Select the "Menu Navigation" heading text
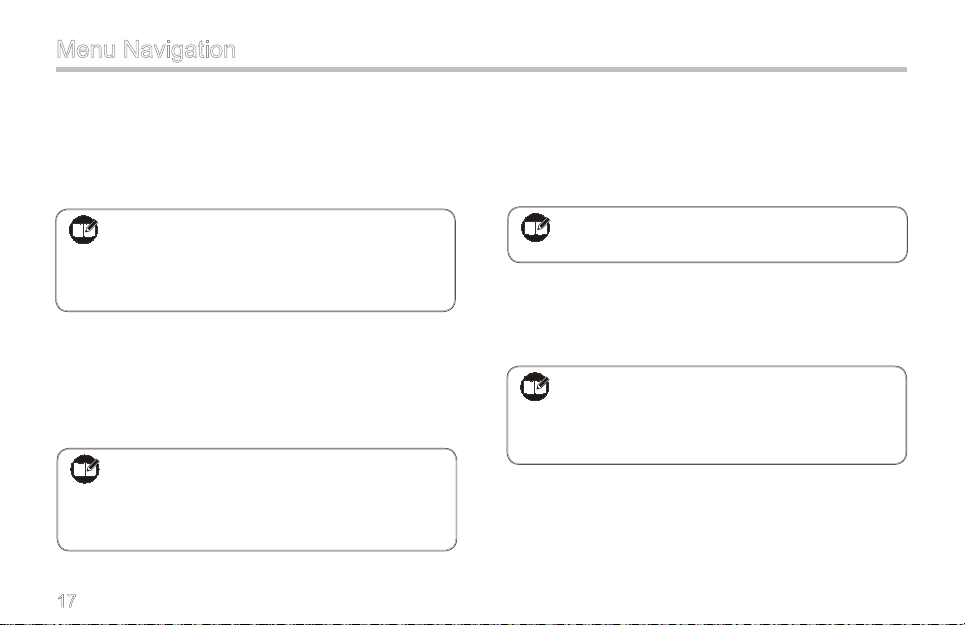This screenshot has height=625, width=965. point(146,49)
